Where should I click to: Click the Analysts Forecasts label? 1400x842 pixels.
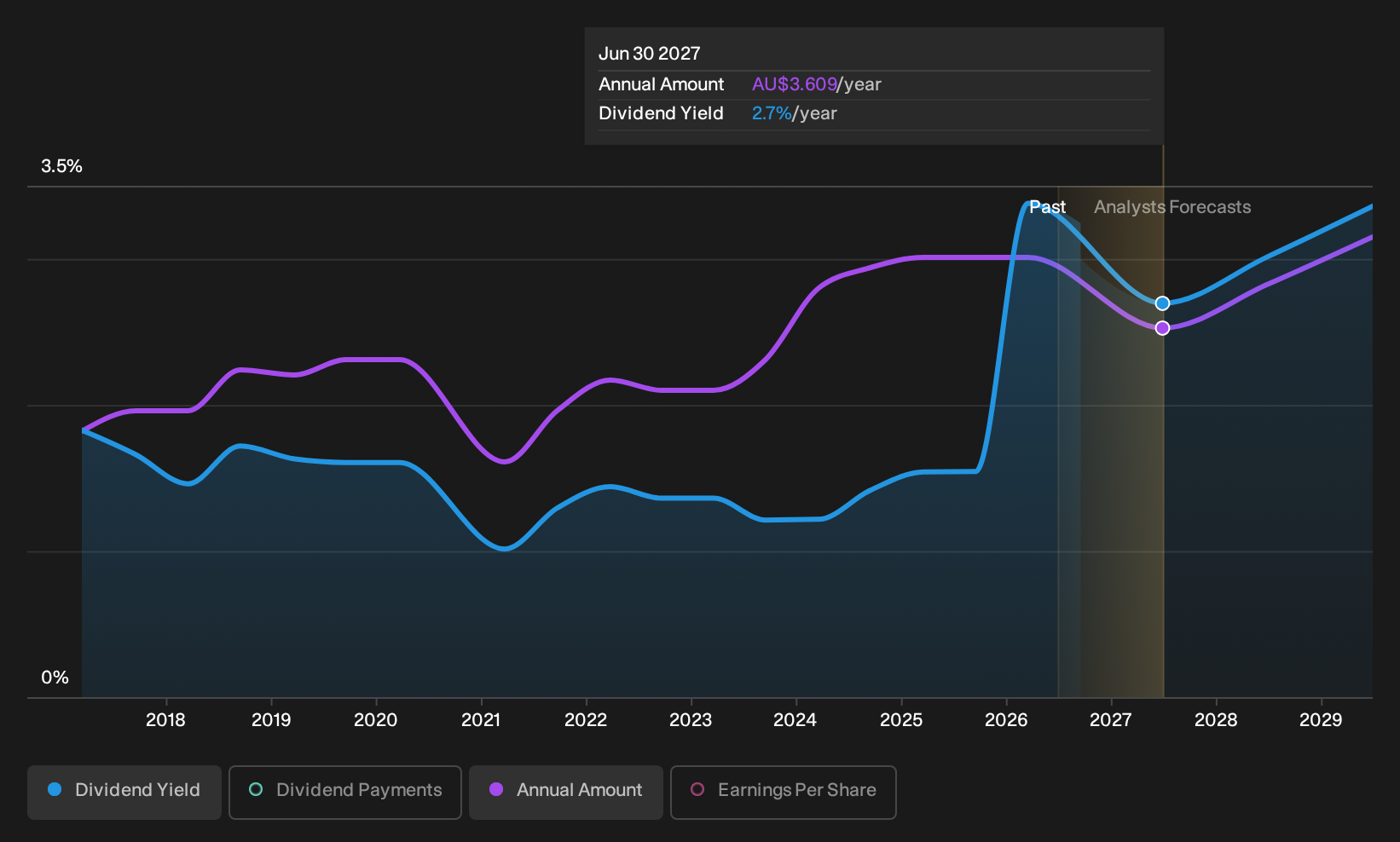point(1172,207)
